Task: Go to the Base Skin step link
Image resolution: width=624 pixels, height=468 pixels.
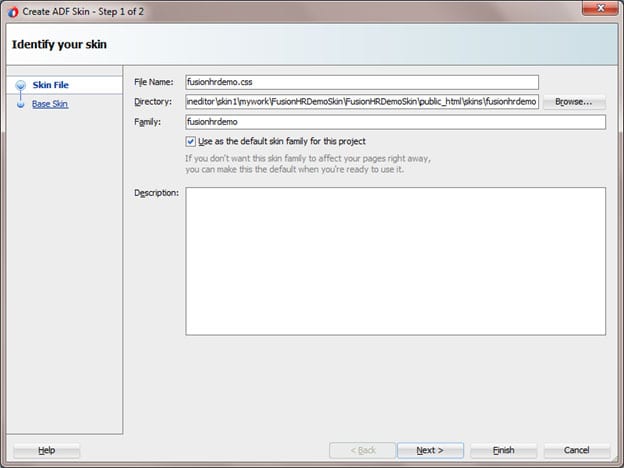Action: point(50,104)
